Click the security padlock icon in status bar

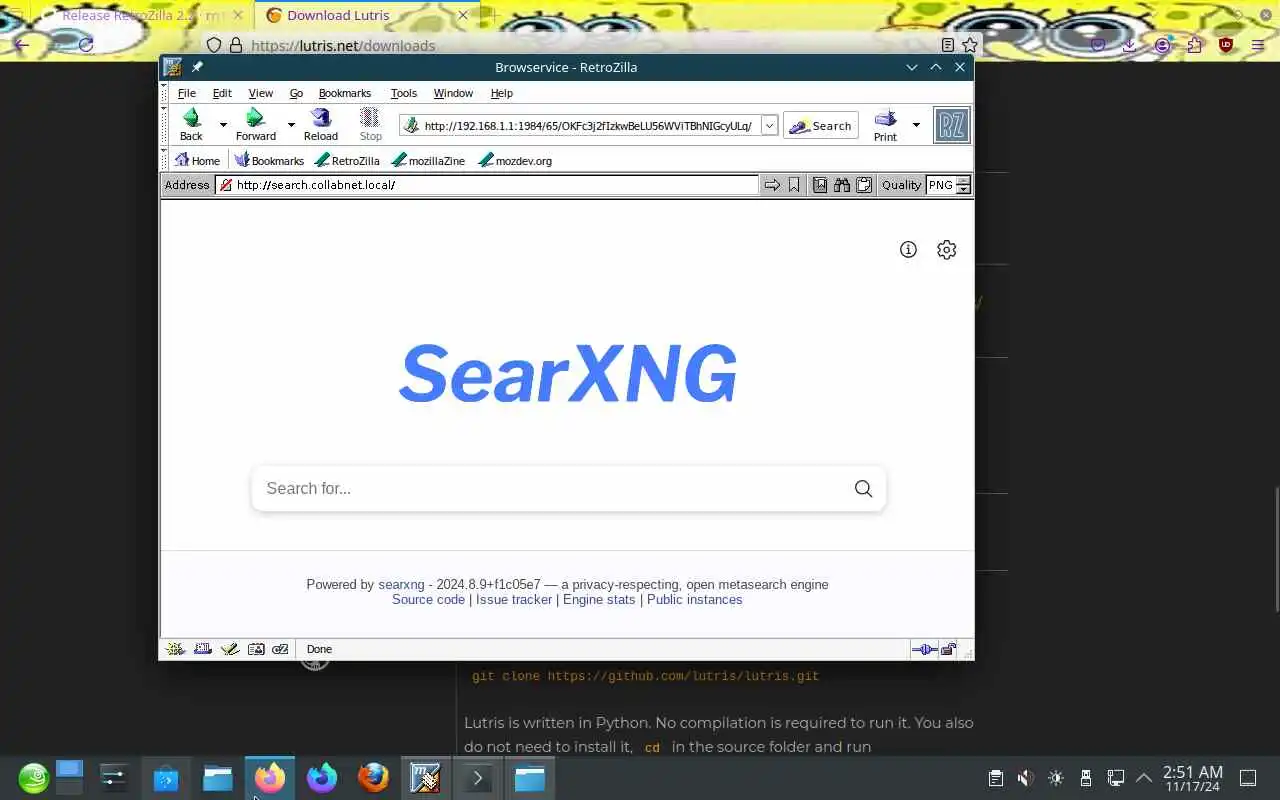pos(948,650)
